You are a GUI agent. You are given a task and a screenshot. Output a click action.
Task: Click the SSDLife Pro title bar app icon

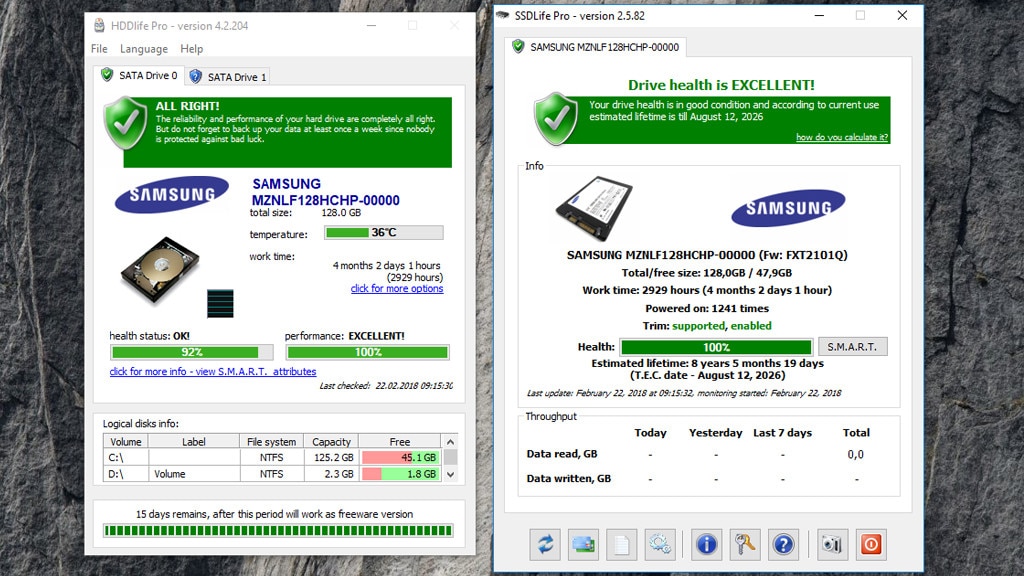[502, 15]
